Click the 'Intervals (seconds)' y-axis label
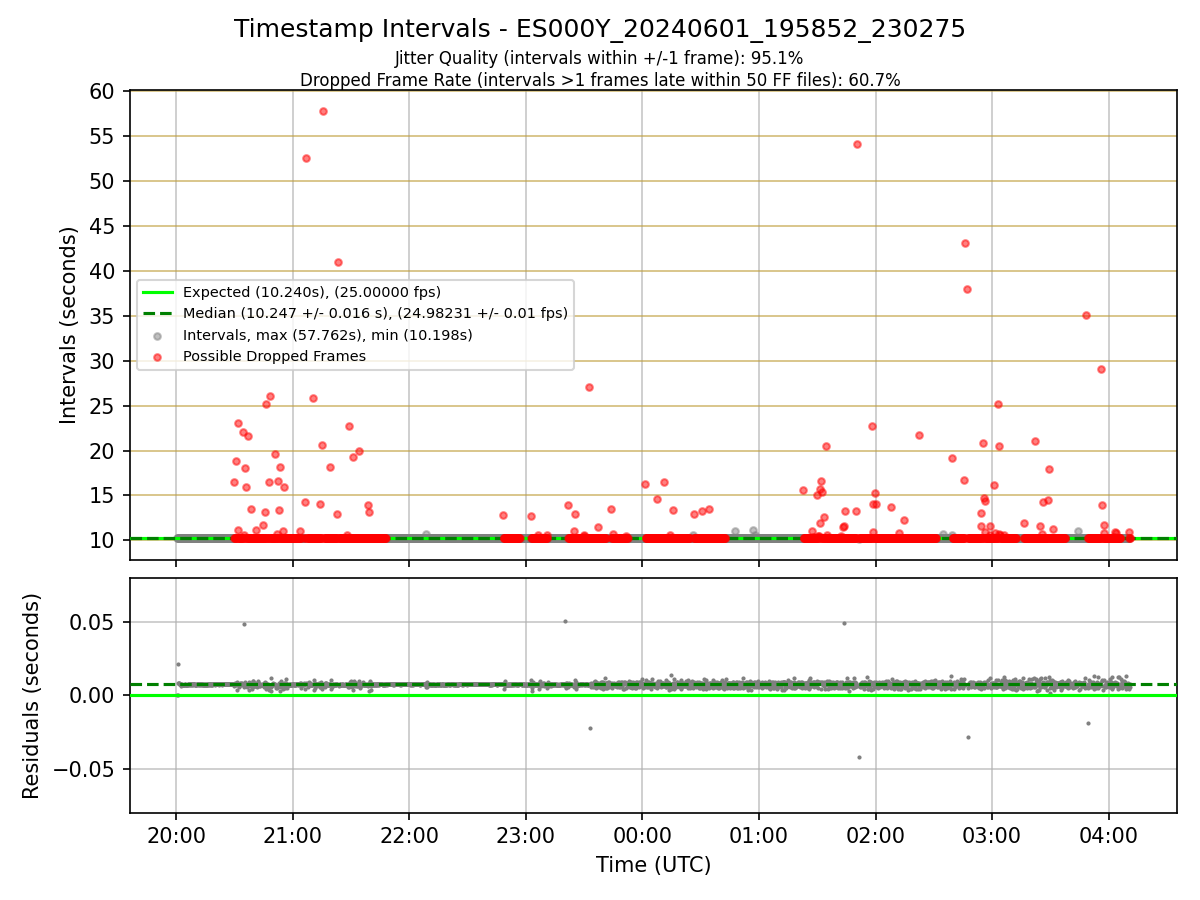This screenshot has height=900, width=1200. click(68, 325)
